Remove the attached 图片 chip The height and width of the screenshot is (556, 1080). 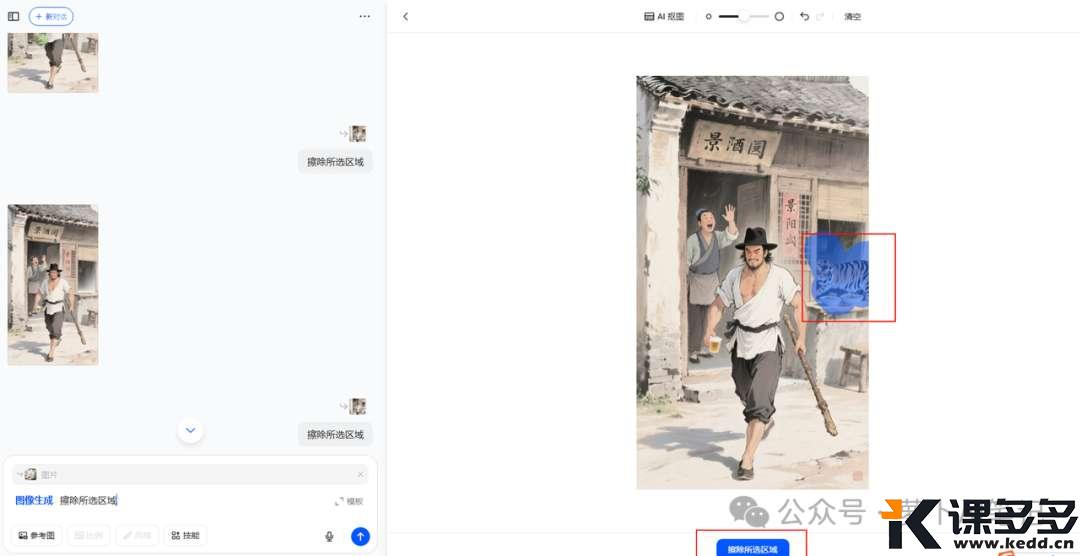point(360,475)
